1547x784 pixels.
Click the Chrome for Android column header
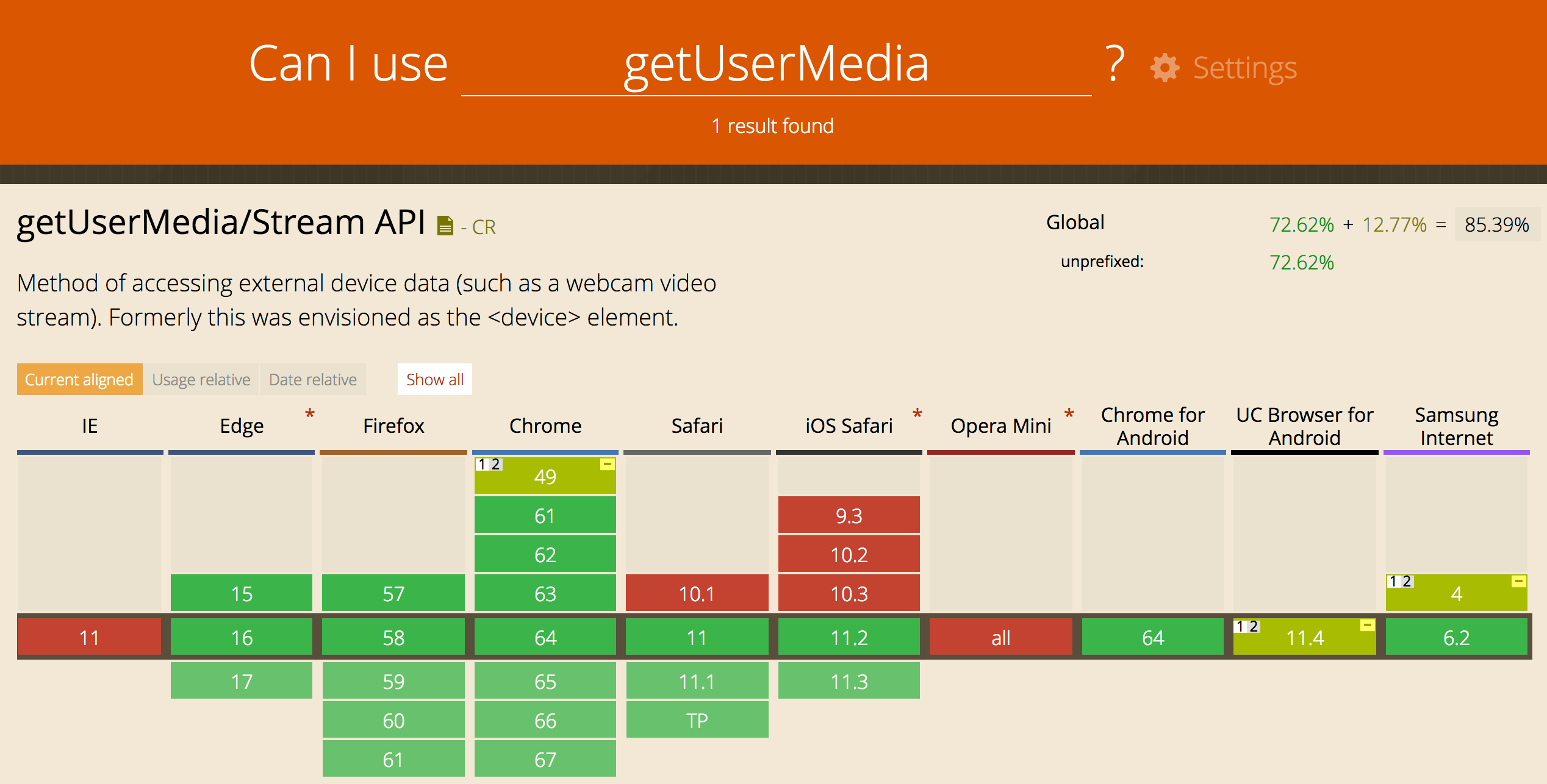(x=1153, y=426)
